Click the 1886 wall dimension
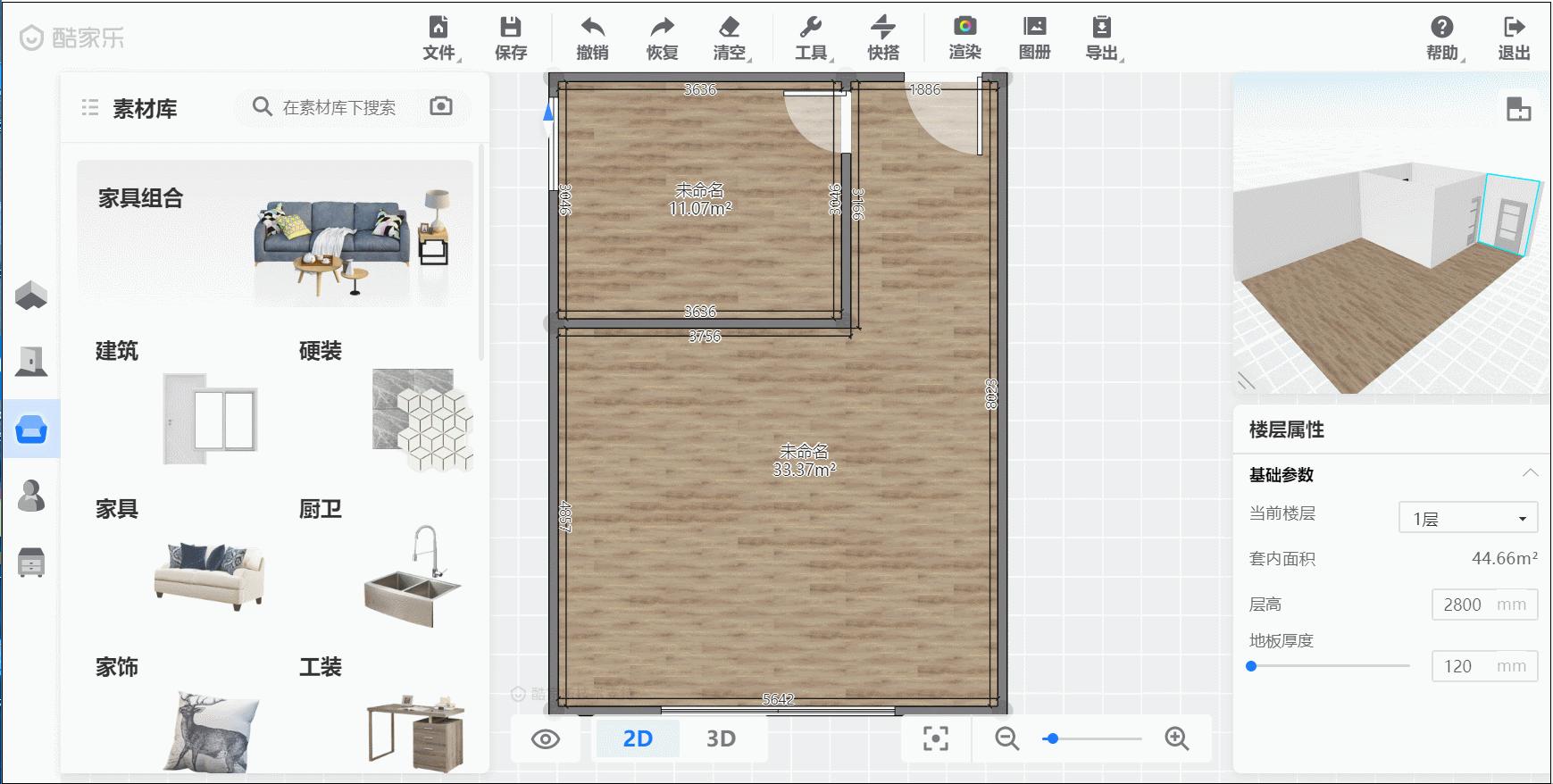The width and height of the screenshot is (1553, 784). 924,89
